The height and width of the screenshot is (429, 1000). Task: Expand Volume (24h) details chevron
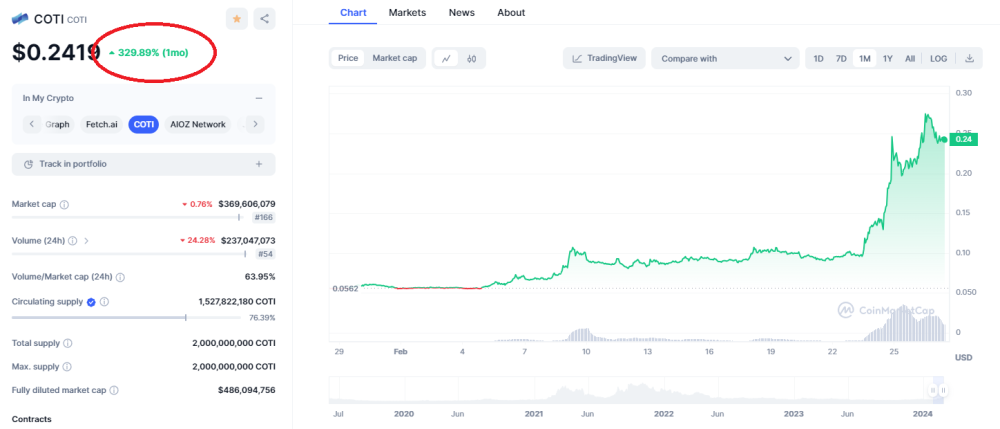(x=86, y=241)
